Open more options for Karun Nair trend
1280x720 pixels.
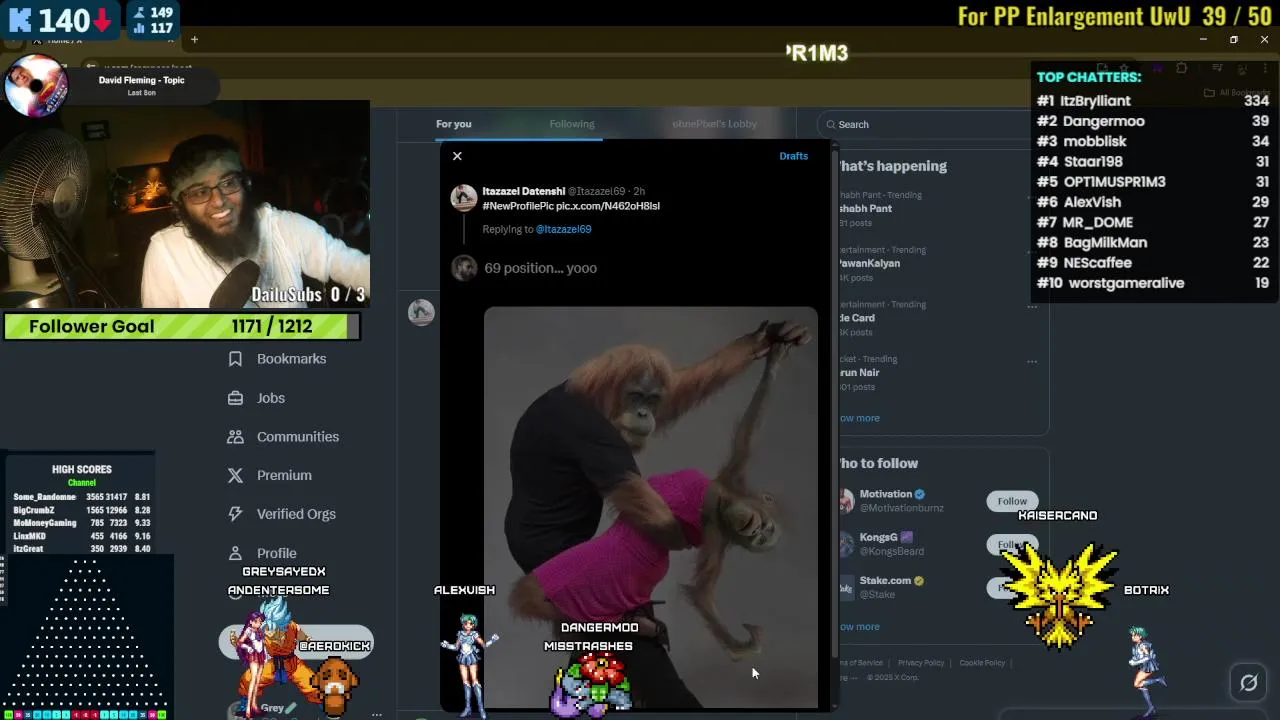click(x=1032, y=361)
